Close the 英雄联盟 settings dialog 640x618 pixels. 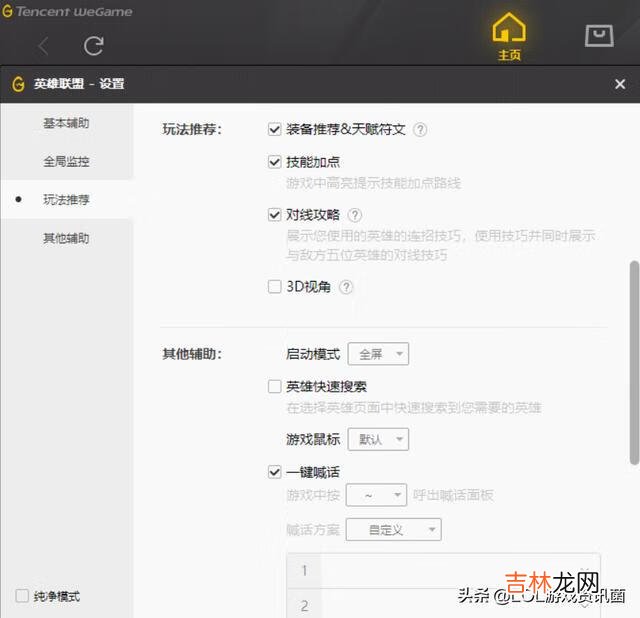point(620,84)
